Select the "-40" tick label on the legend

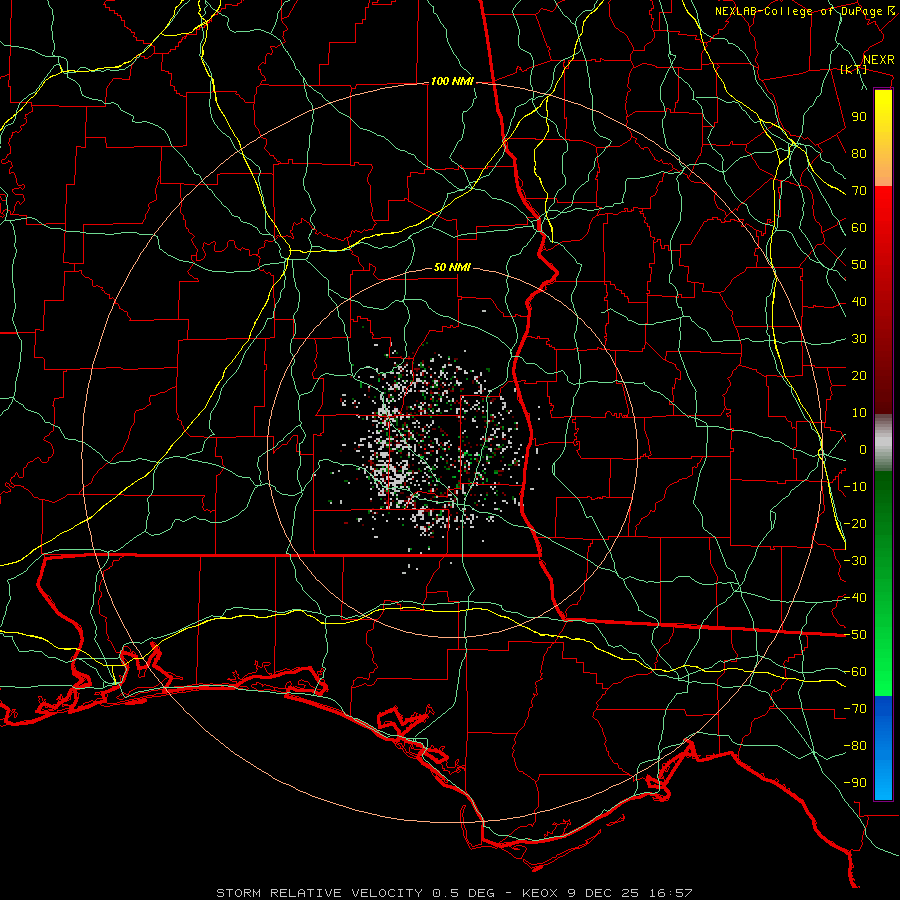click(x=855, y=598)
